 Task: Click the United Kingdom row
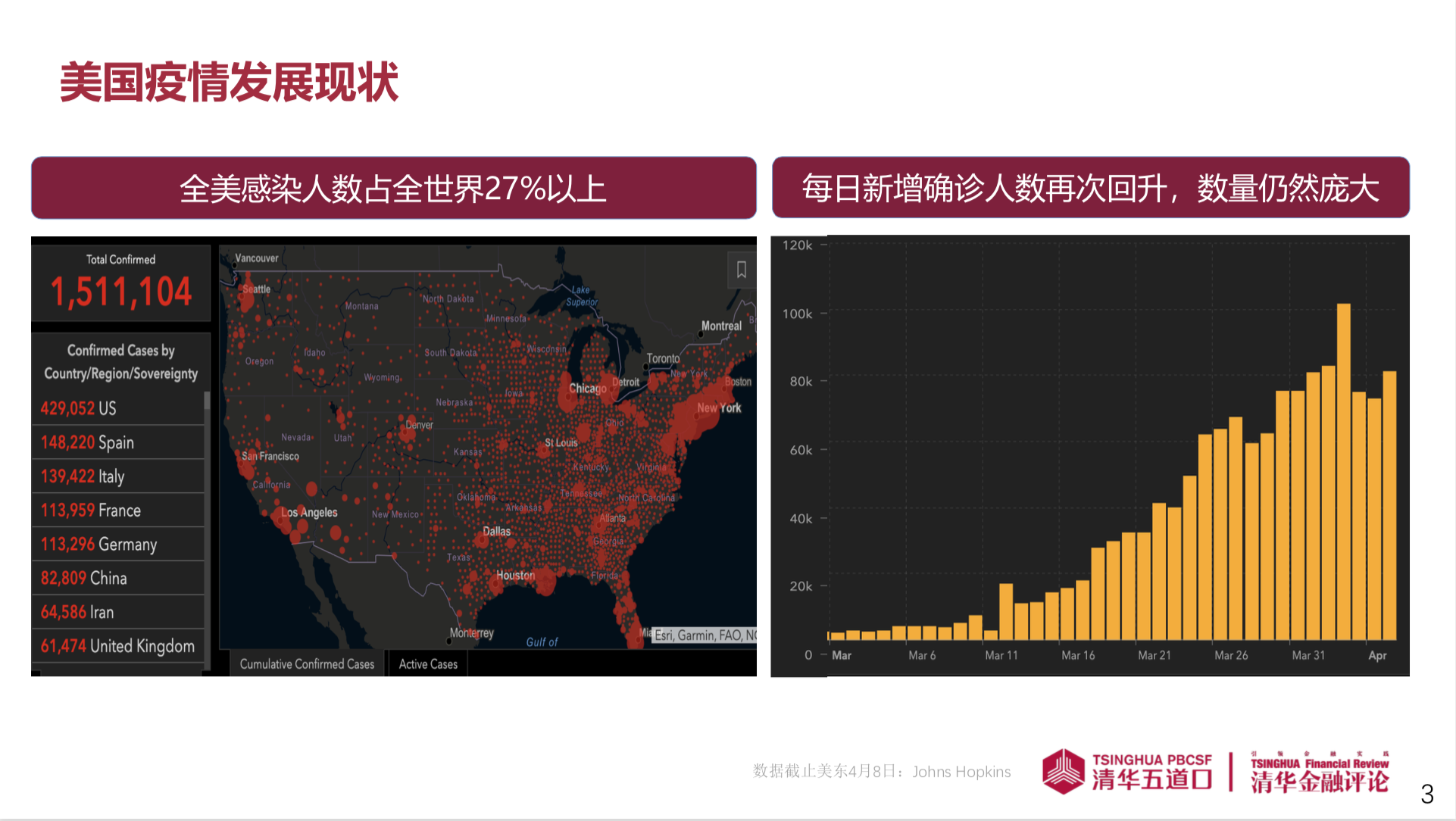tap(117, 646)
